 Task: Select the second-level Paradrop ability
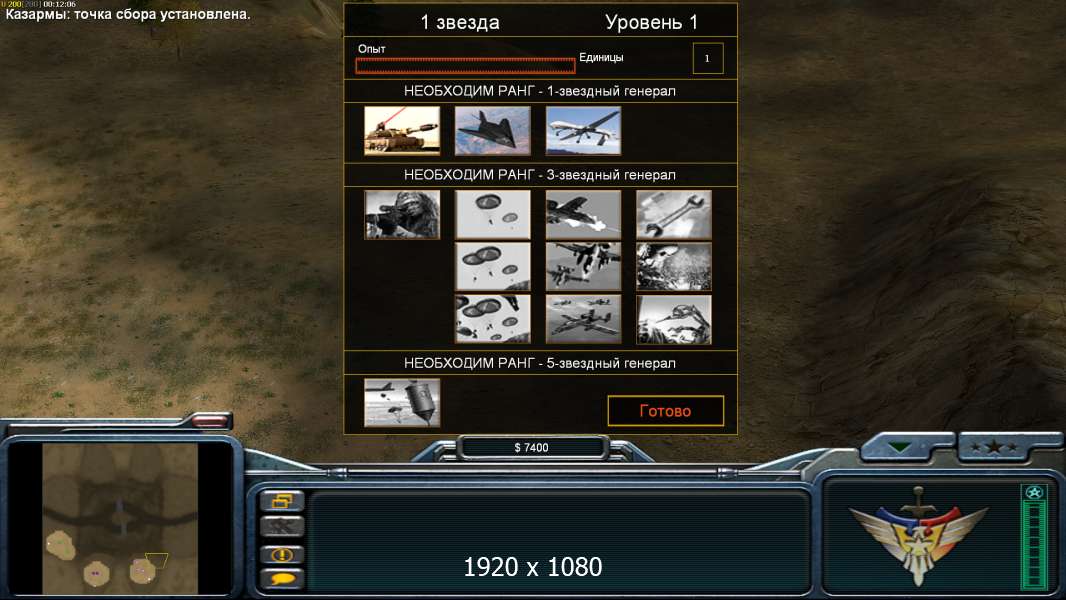[493, 267]
